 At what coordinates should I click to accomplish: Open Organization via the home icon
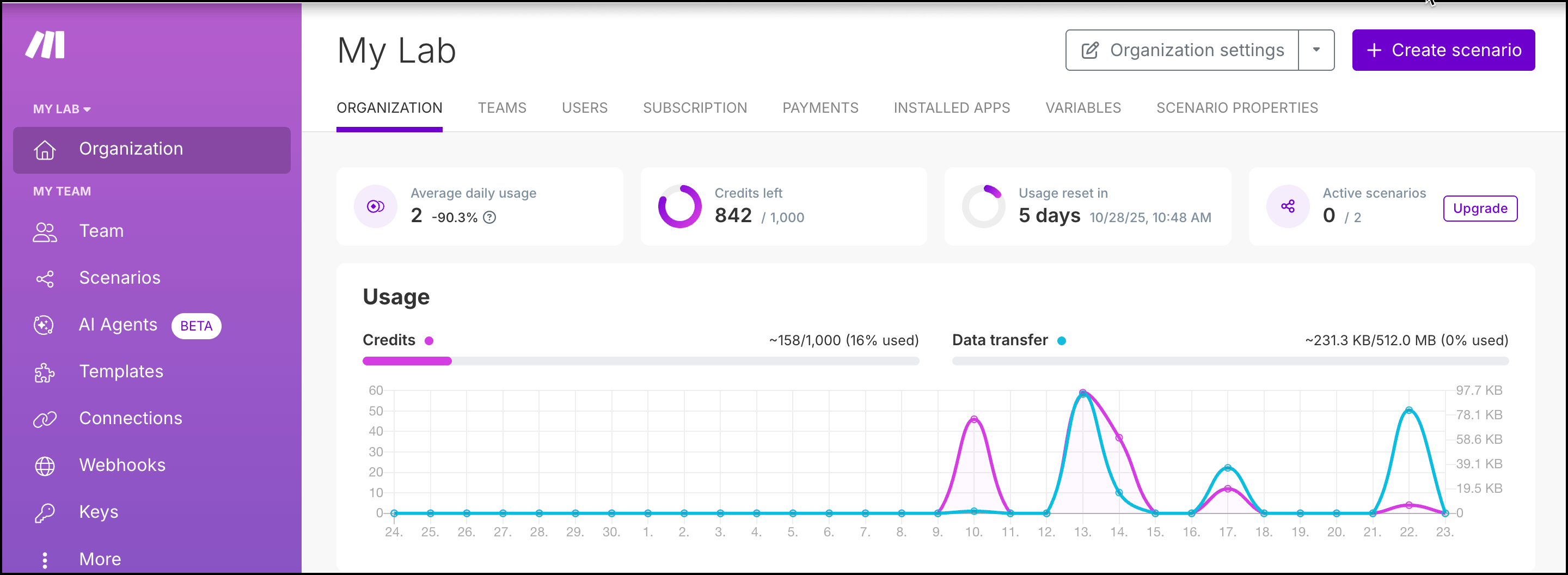pyautogui.click(x=45, y=150)
